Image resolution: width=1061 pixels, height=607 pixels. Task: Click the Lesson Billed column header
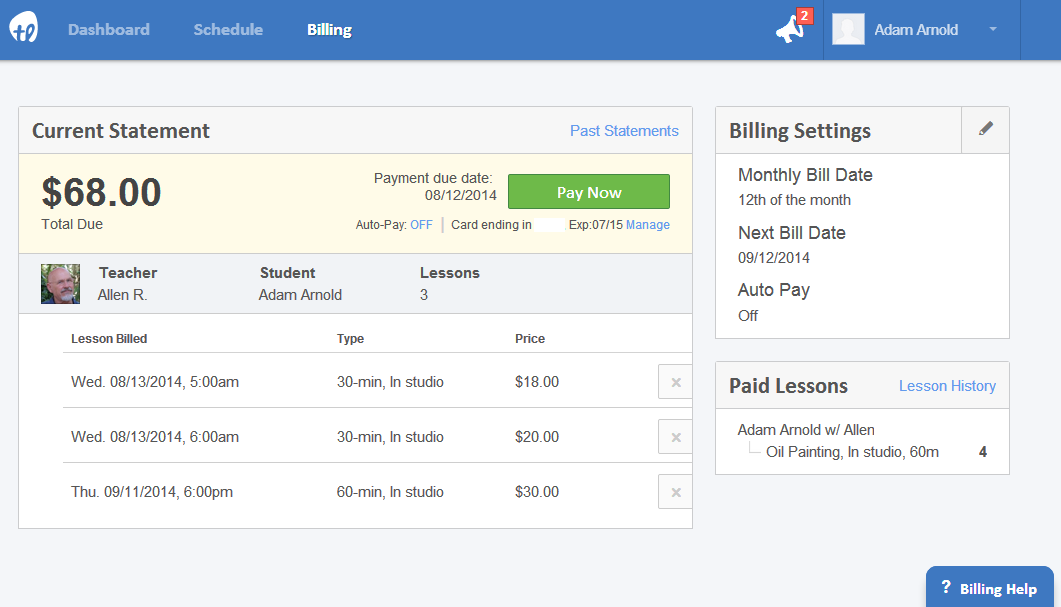pyautogui.click(x=109, y=338)
